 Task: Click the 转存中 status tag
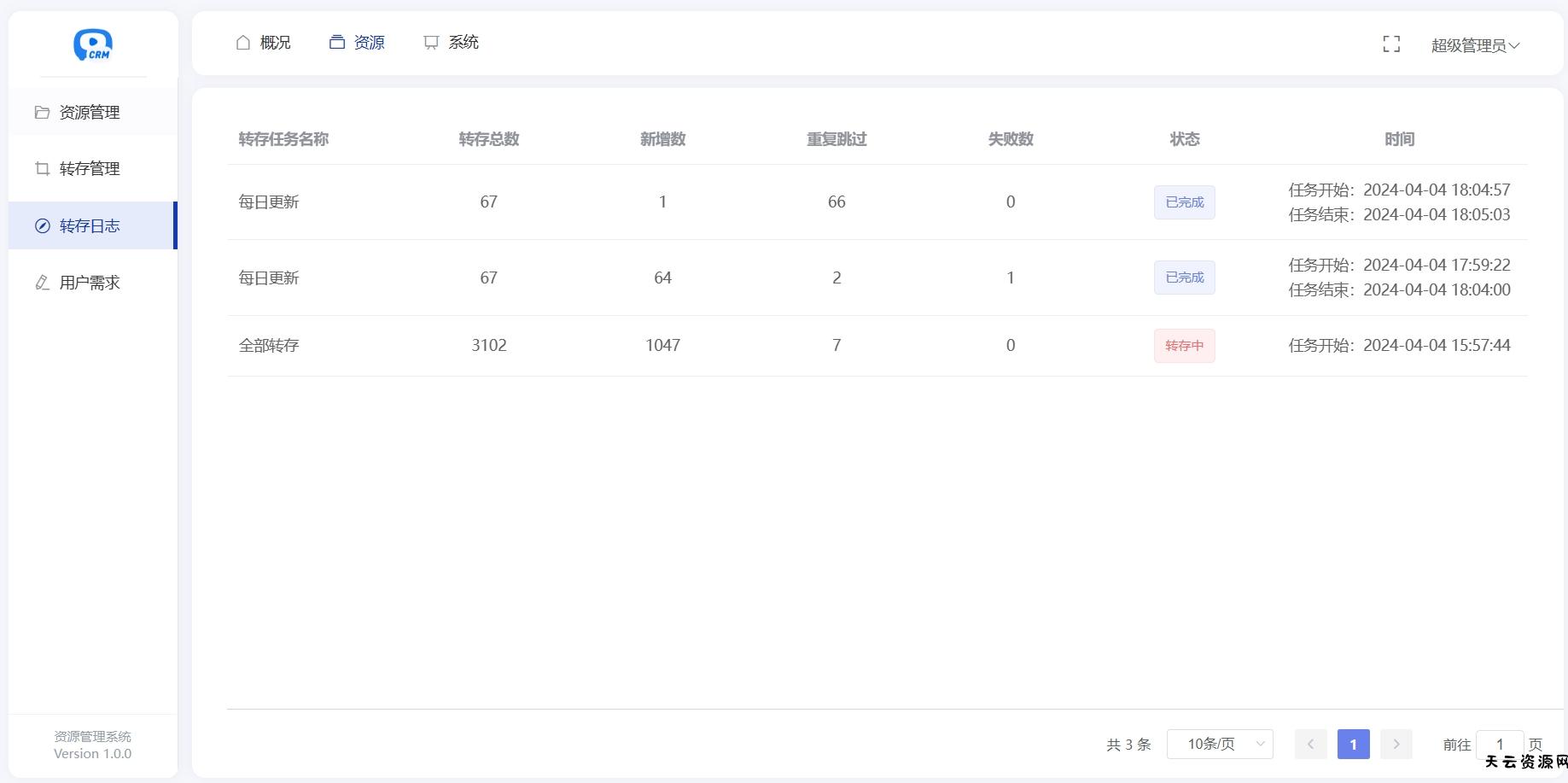point(1184,346)
